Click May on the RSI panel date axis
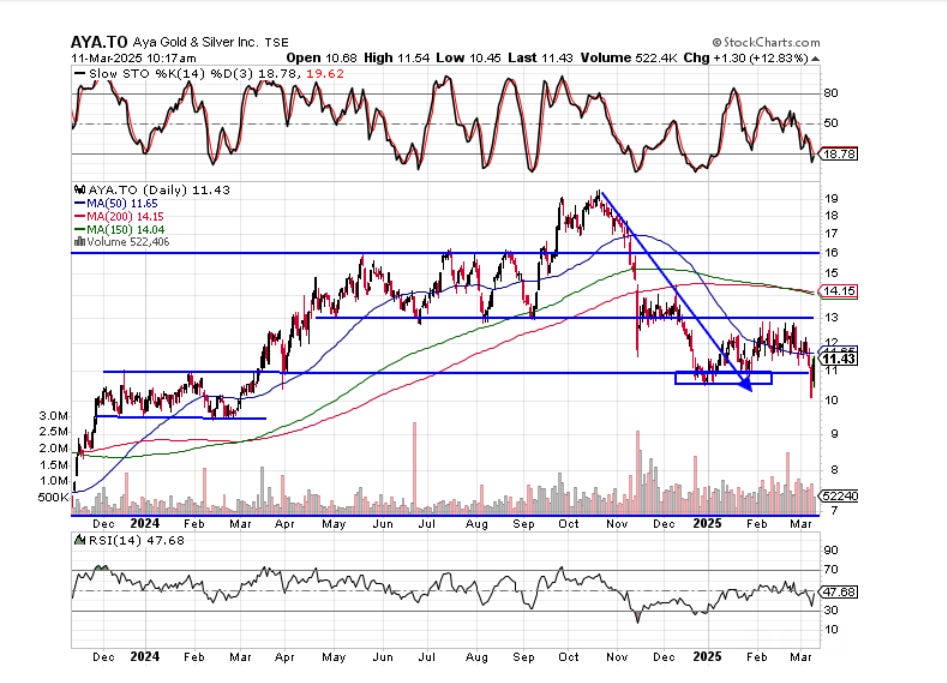Viewport: 947px width, 683px height. point(333,657)
